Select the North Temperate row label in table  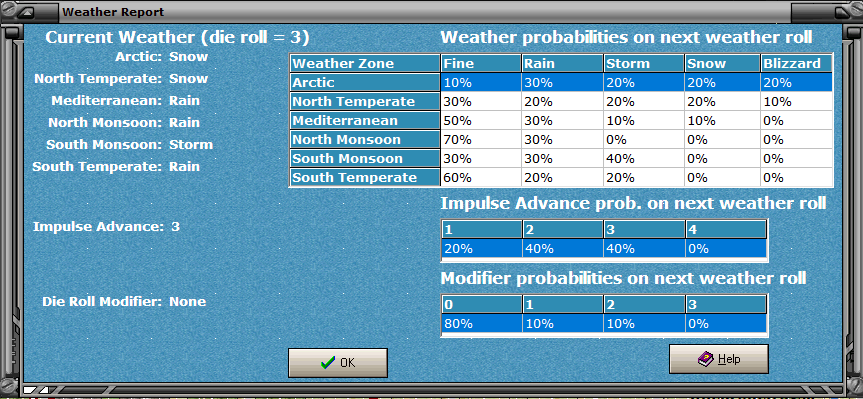(365, 101)
